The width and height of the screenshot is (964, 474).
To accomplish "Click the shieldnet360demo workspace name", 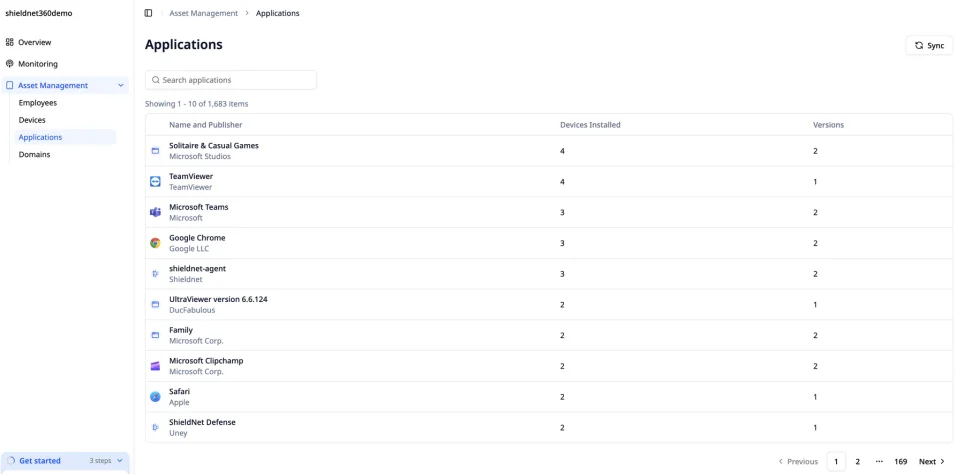I will click(x=39, y=13).
